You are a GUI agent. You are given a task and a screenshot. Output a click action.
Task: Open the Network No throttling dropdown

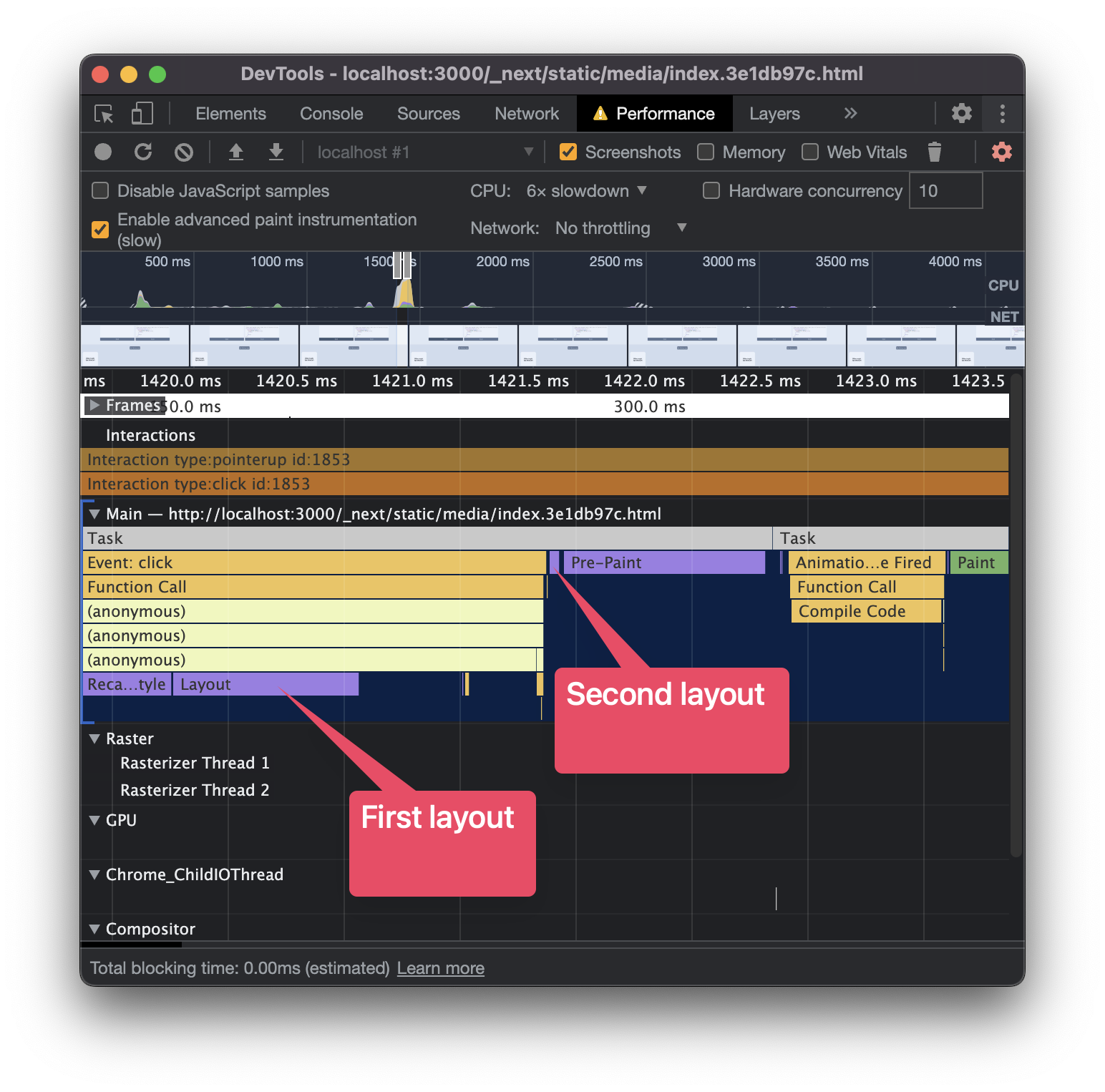[621, 228]
